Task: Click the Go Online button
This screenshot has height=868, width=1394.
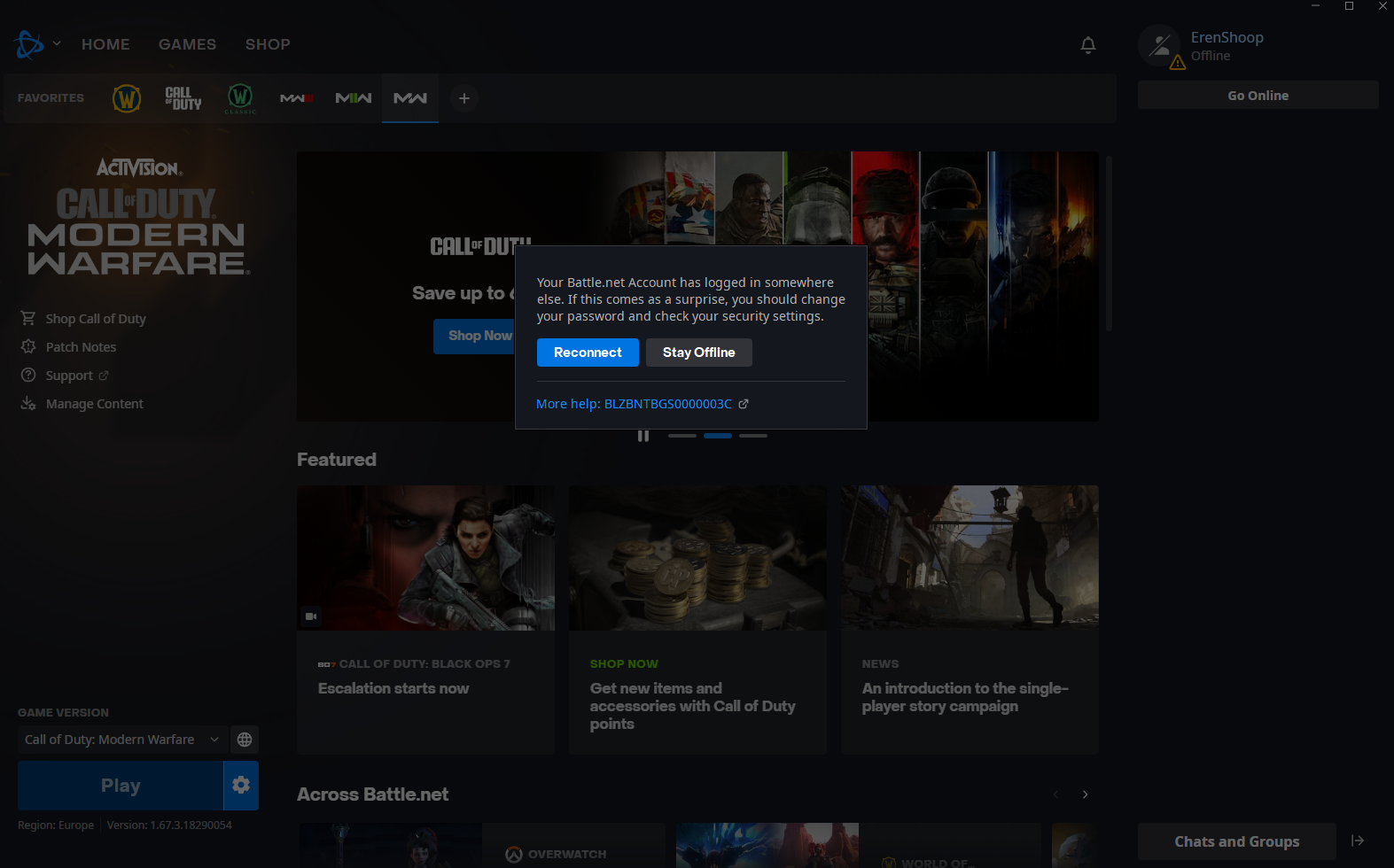Action: pos(1258,96)
